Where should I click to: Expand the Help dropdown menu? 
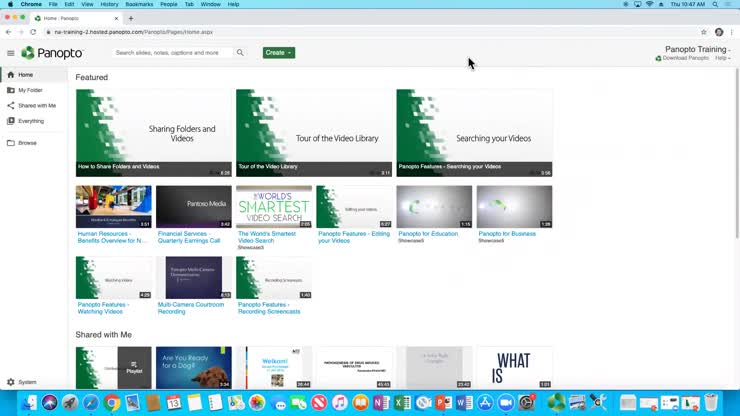pos(723,58)
